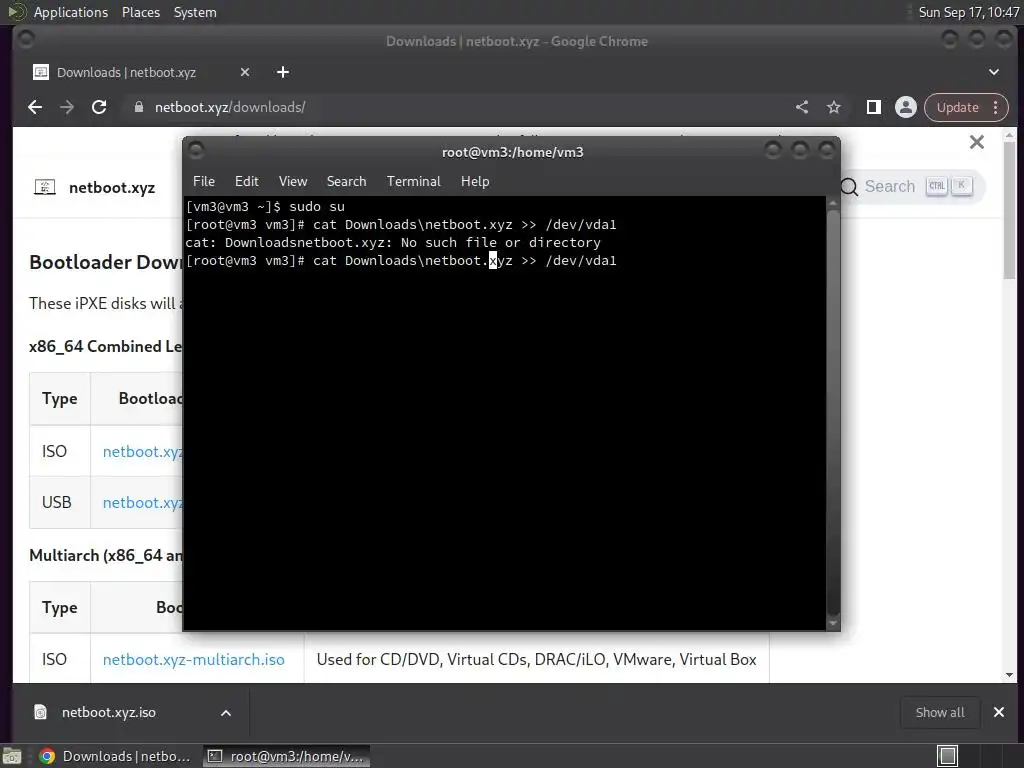Open a new Chrome tab
The image size is (1024, 768).
[283, 72]
